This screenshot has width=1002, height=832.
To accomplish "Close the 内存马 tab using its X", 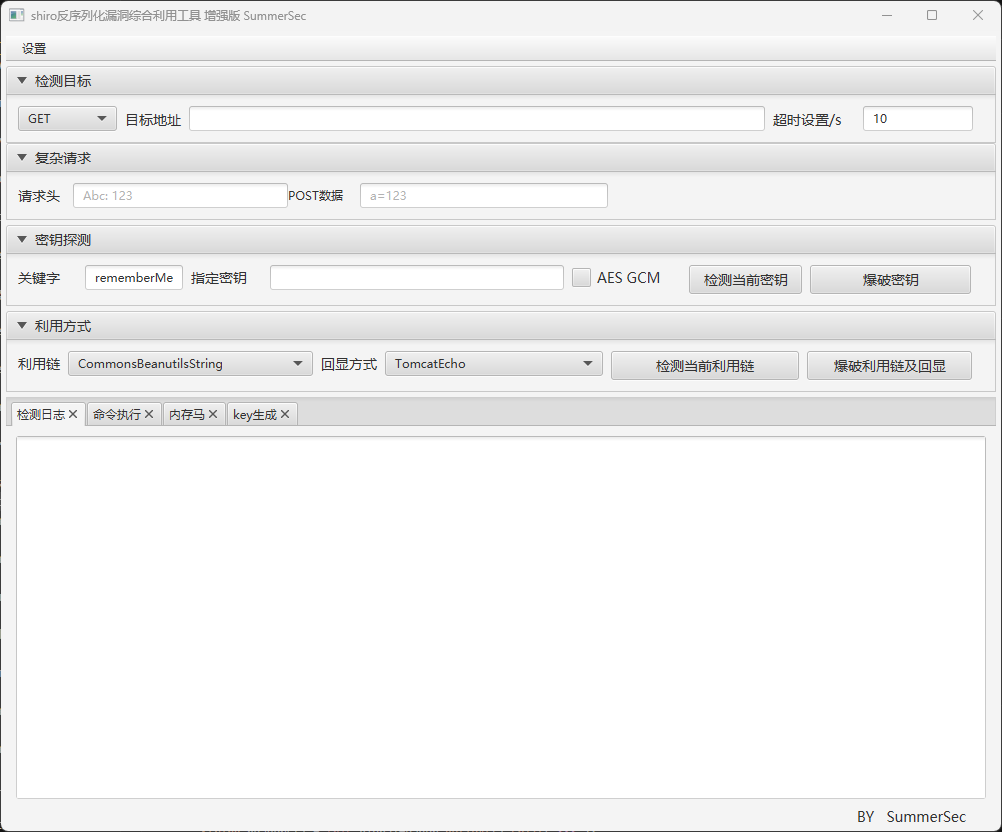I will (213, 414).
